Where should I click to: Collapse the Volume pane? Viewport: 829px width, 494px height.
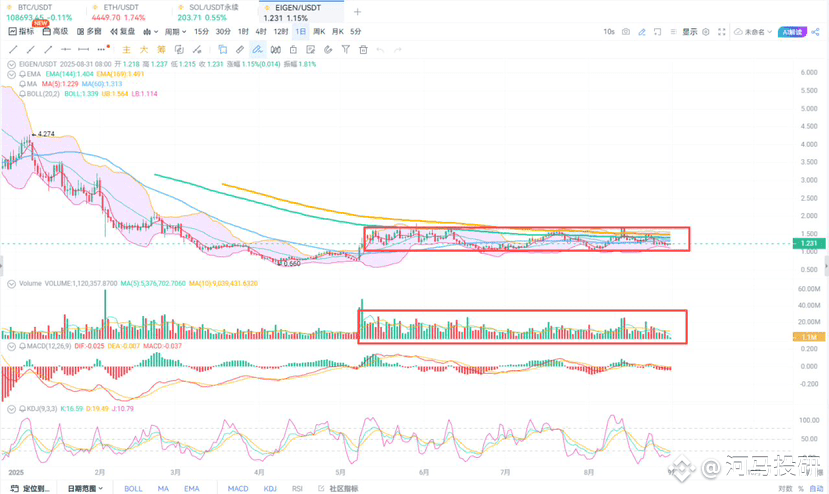click(x=11, y=283)
